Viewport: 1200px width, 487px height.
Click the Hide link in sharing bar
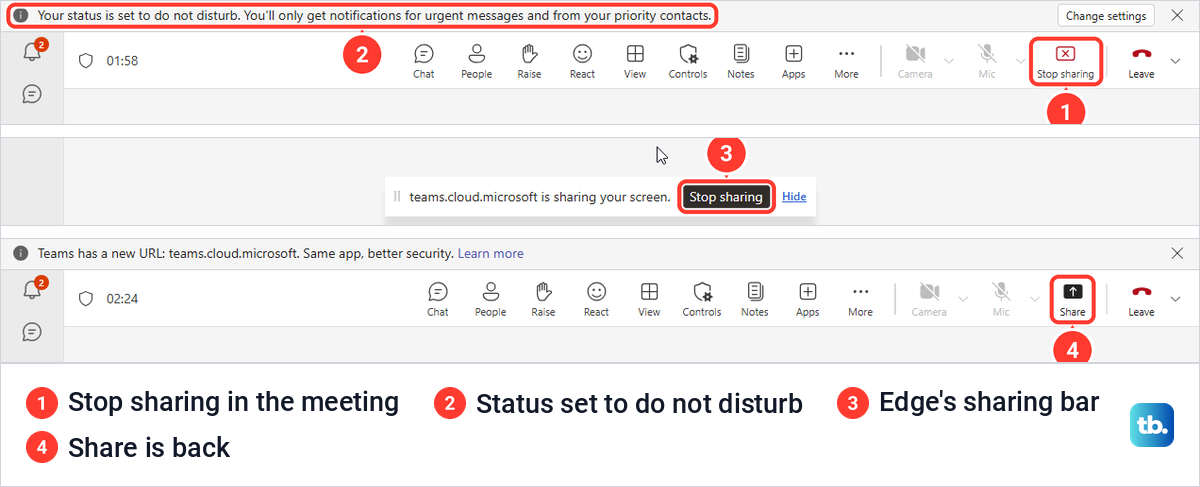coord(794,197)
